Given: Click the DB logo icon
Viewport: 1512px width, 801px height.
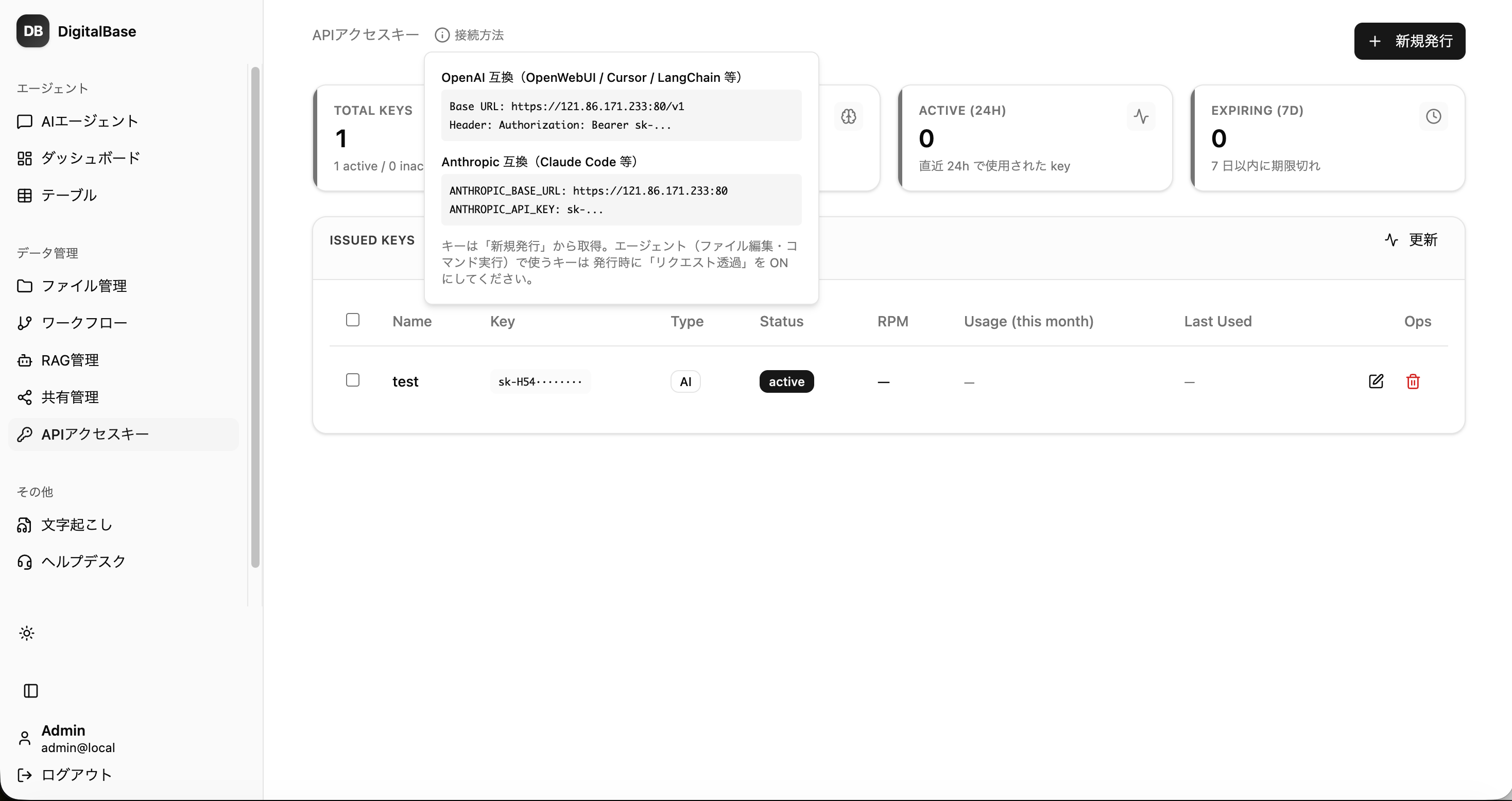Looking at the screenshot, I should [x=33, y=31].
